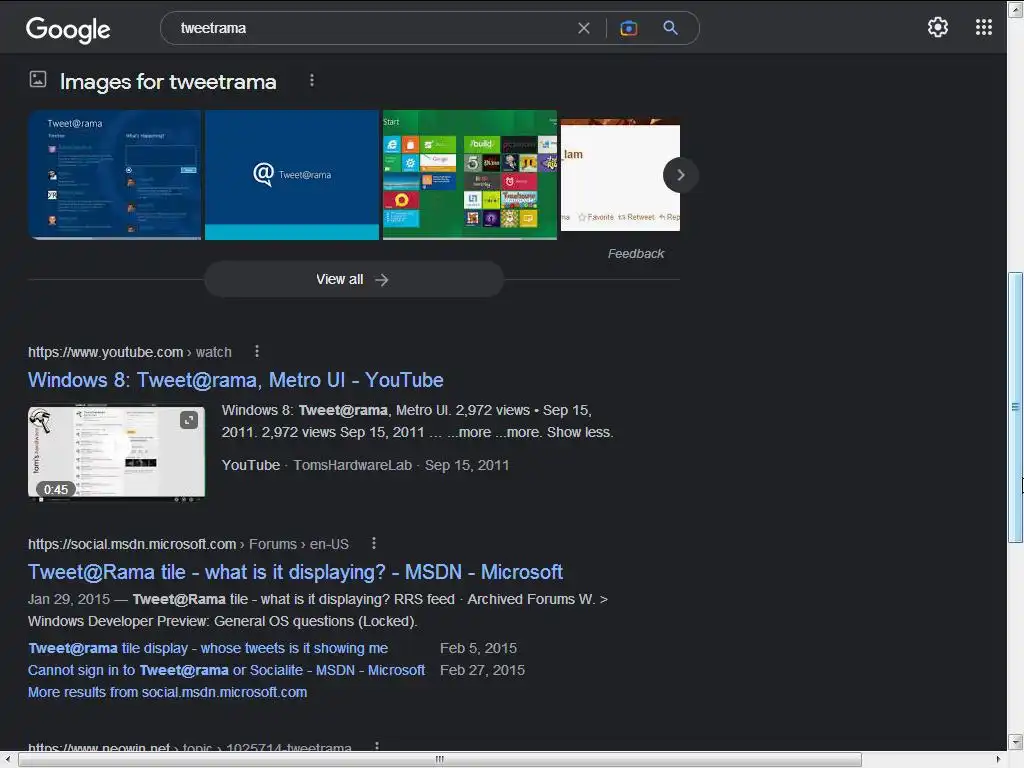The height and width of the screenshot is (768, 1024).
Task: Click the vertical scrollbar thumb
Action: click(x=1015, y=407)
